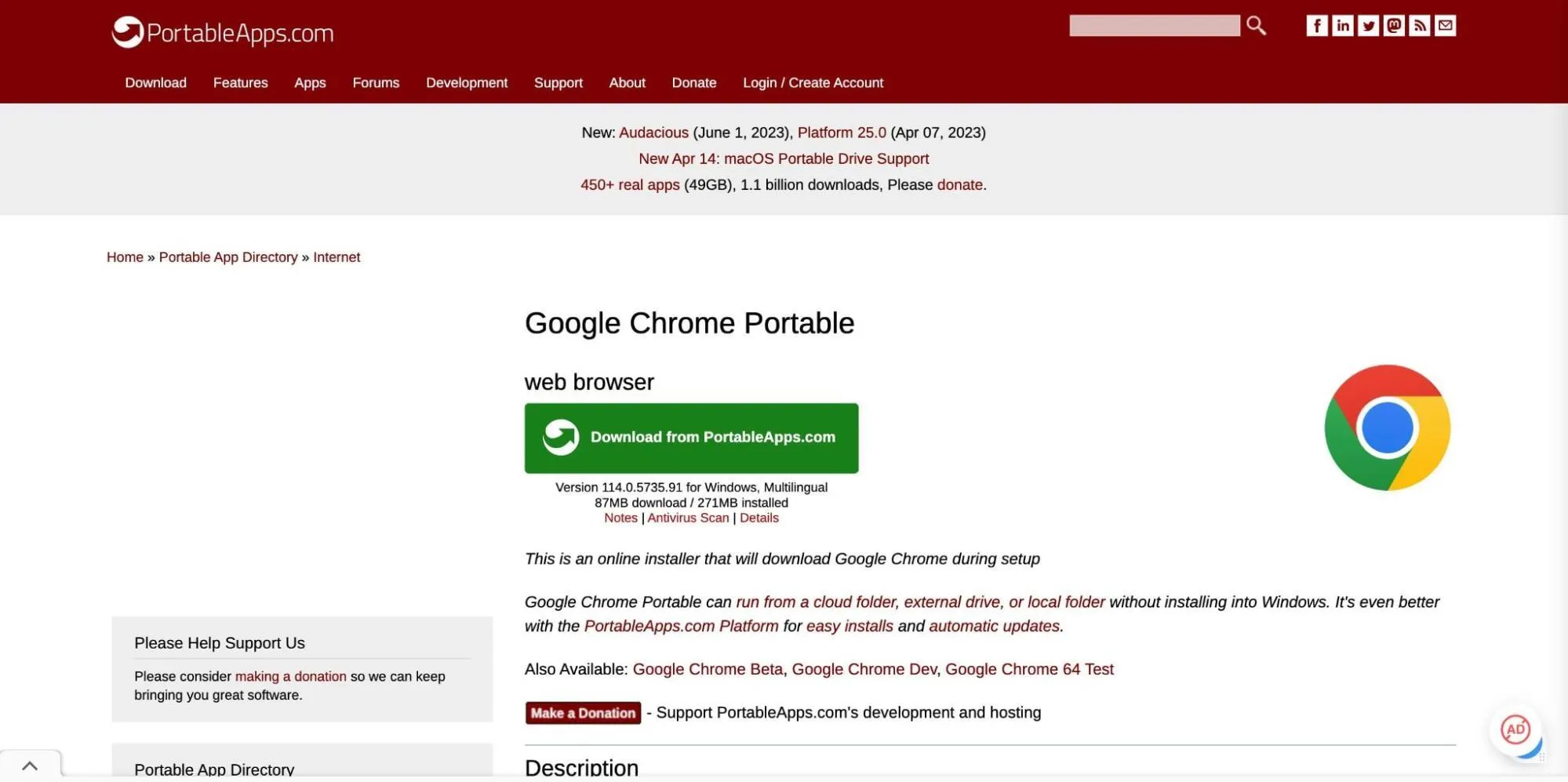Click the search magnifier icon

point(1256,25)
